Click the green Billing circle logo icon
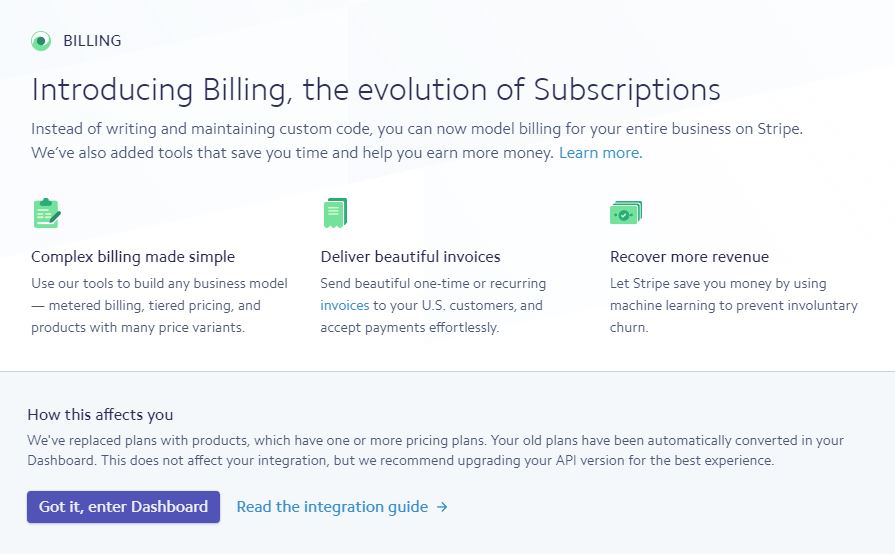This screenshot has height=554, width=895. 41,41
